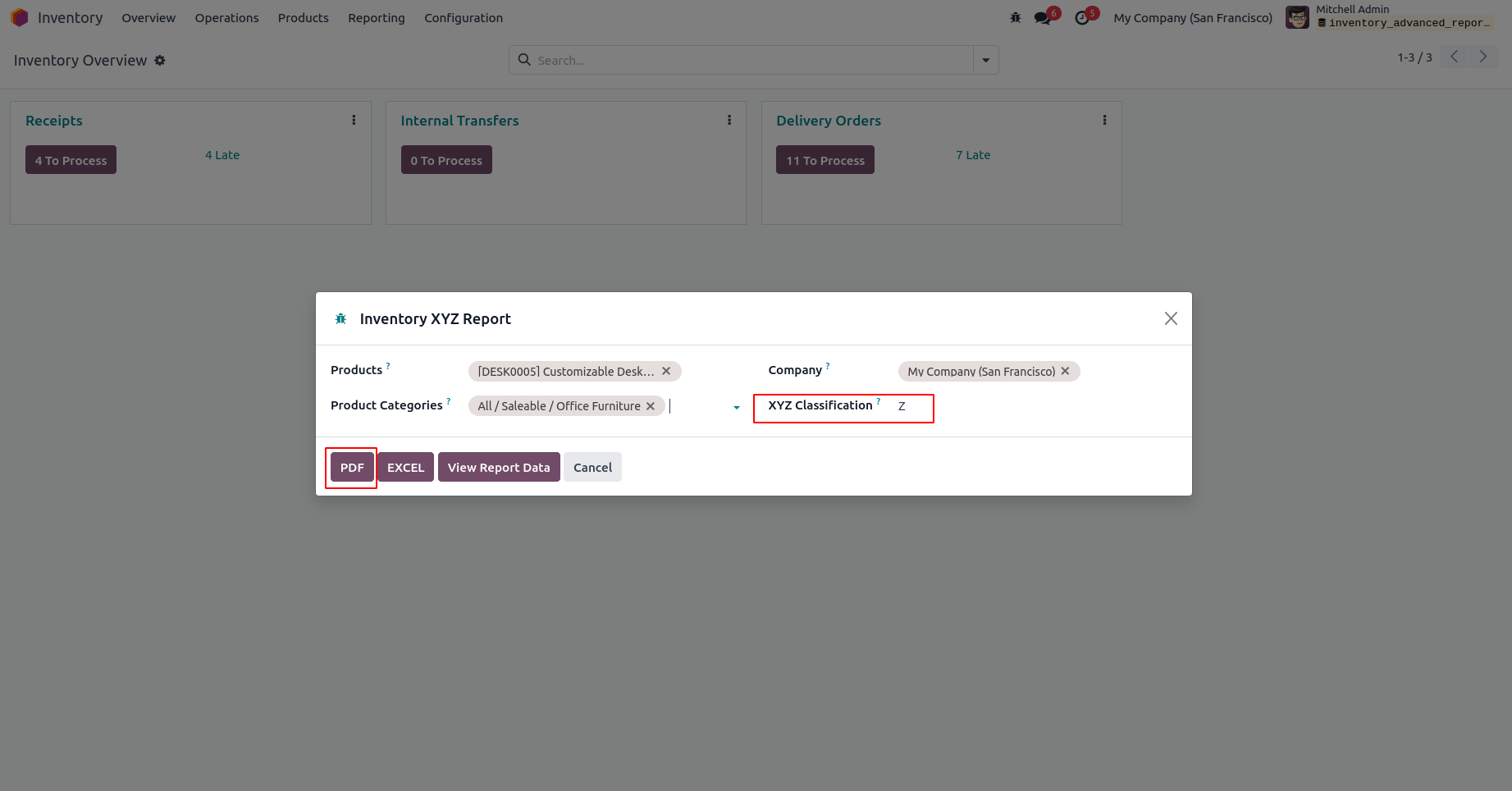Open Internal Transfers card three-dot menu
This screenshot has width=1512, height=791.
(729, 120)
